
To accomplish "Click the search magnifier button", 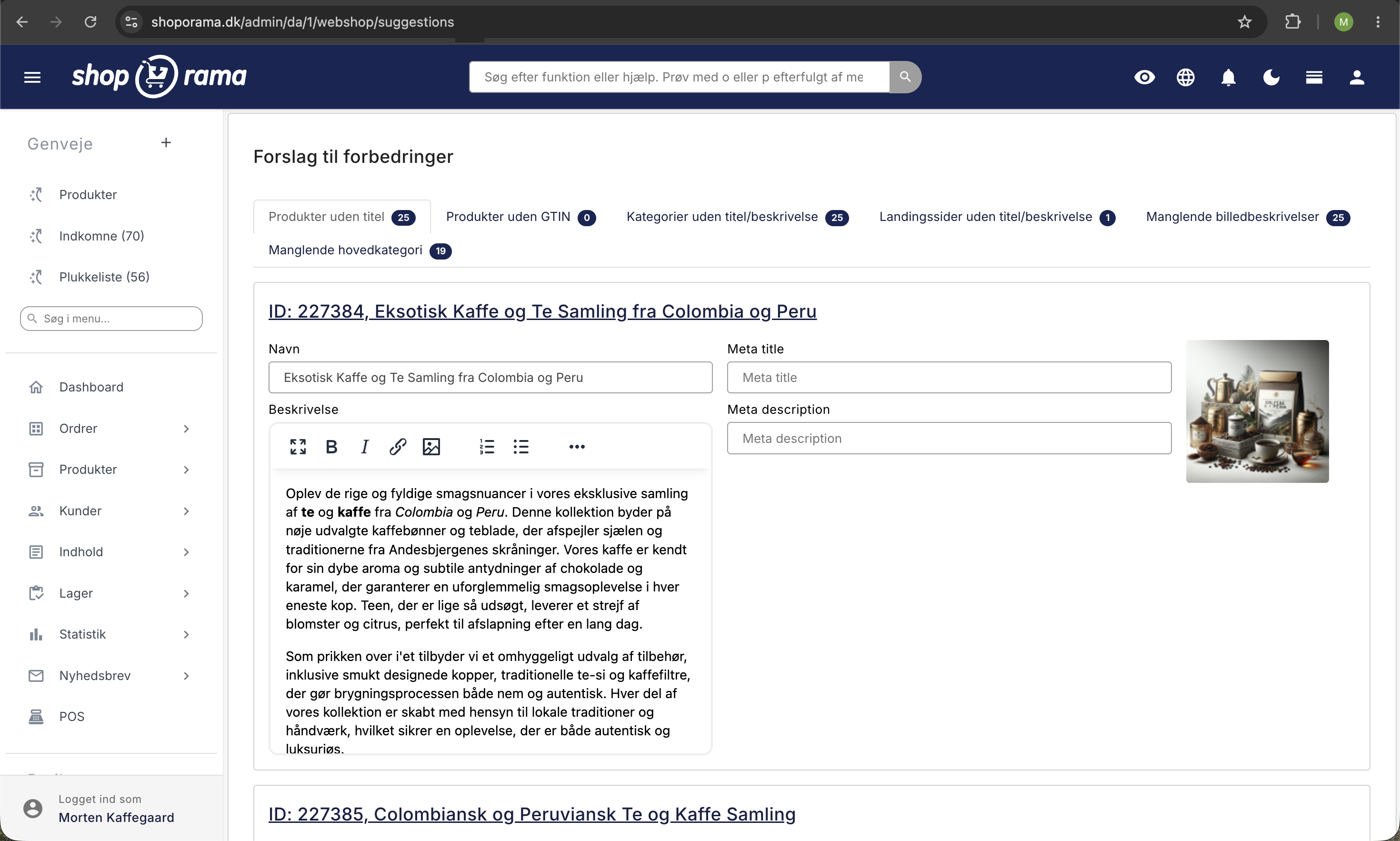I will pyautogui.click(x=905, y=77).
